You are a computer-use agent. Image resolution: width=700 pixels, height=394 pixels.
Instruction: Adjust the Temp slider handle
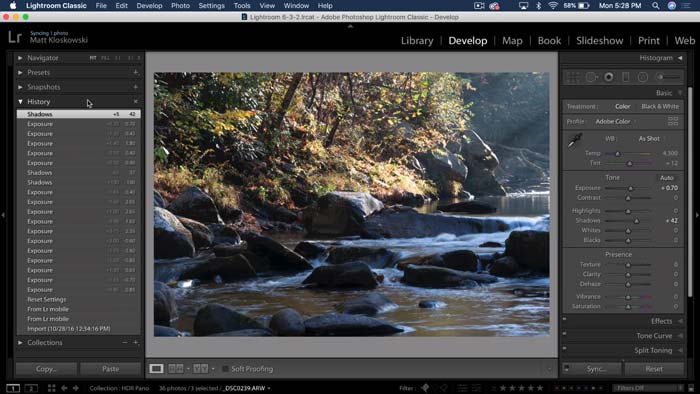click(x=617, y=153)
